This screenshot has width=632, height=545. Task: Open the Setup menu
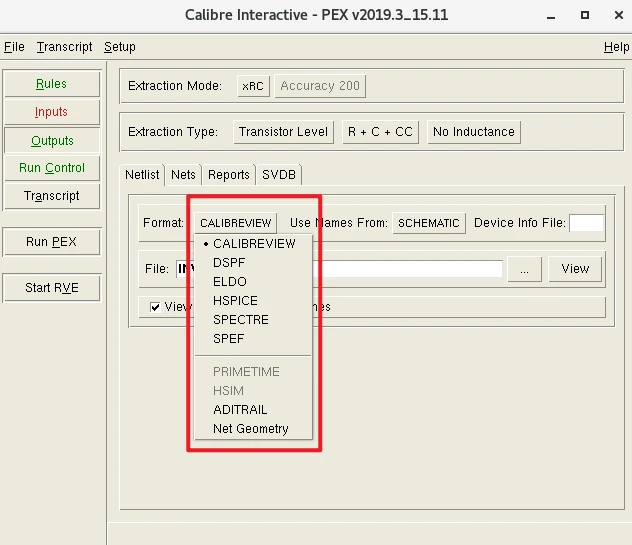[x=120, y=47]
